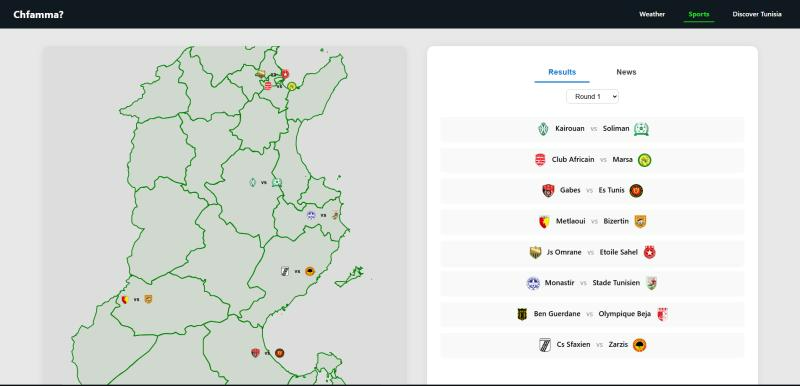Click Ben Guerdane logo in results list

[x=522, y=314]
